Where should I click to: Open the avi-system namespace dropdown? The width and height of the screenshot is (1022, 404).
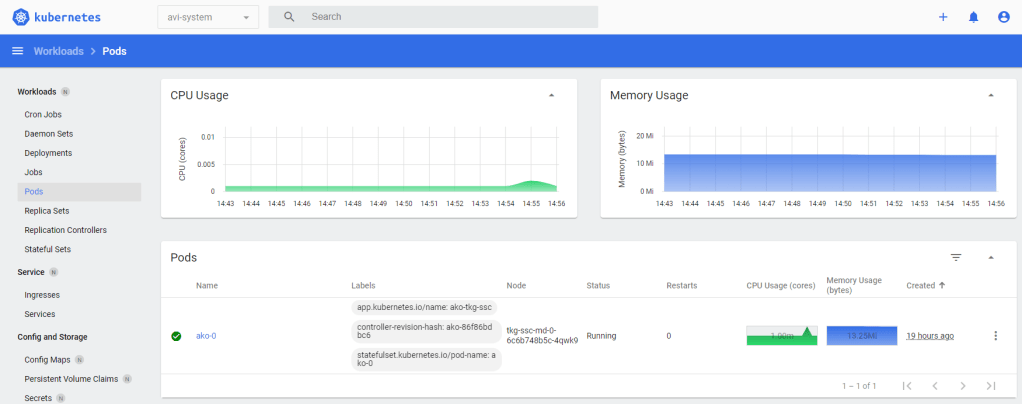207,17
